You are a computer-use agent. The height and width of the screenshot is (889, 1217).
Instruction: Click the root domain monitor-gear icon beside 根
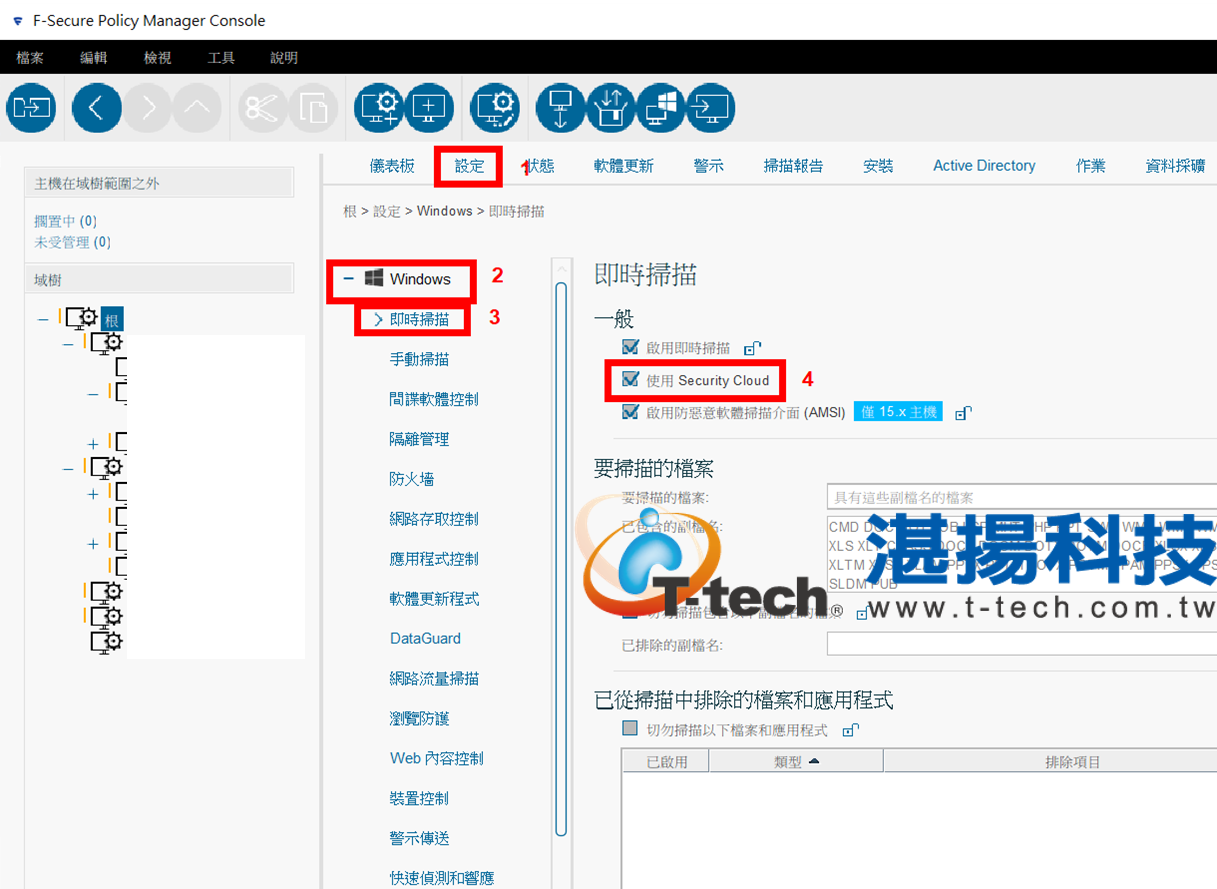click(x=81, y=319)
